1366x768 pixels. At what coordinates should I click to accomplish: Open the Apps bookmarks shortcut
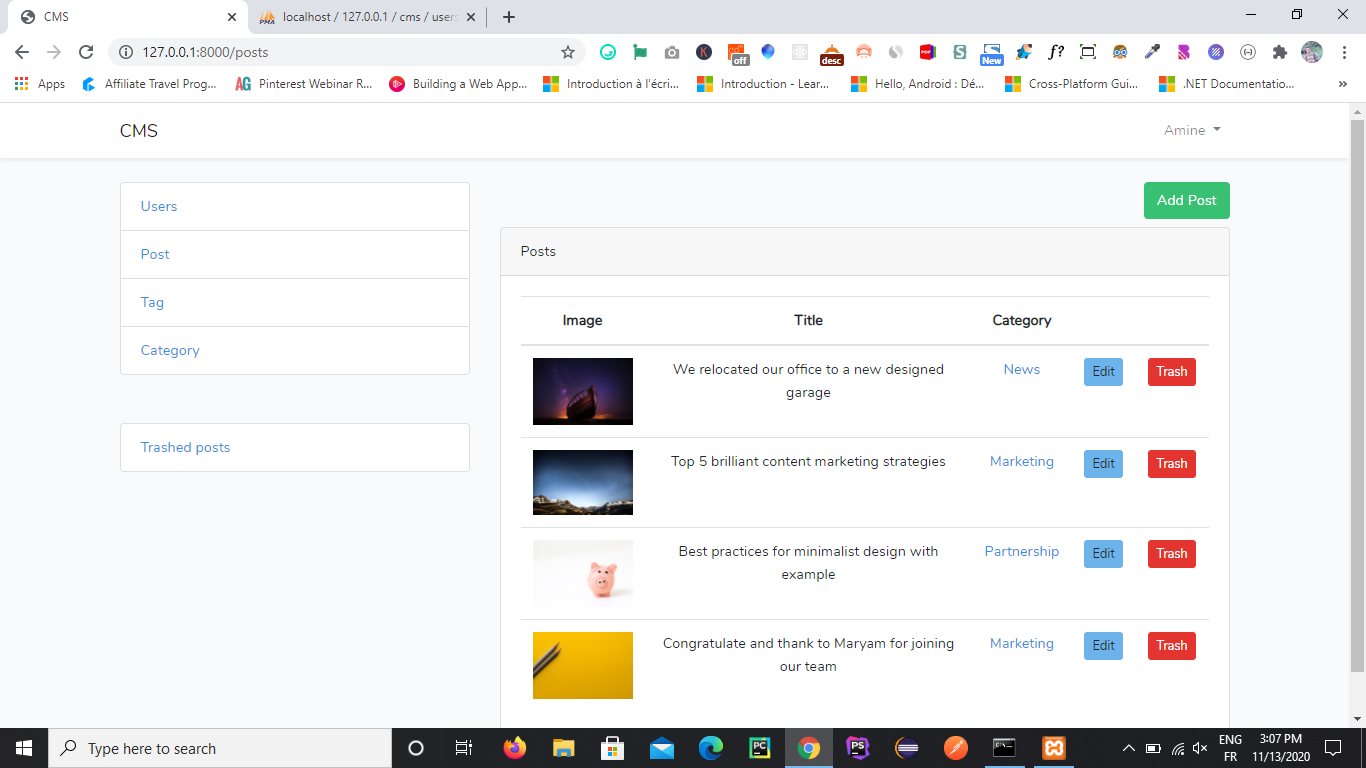pyautogui.click(x=40, y=84)
